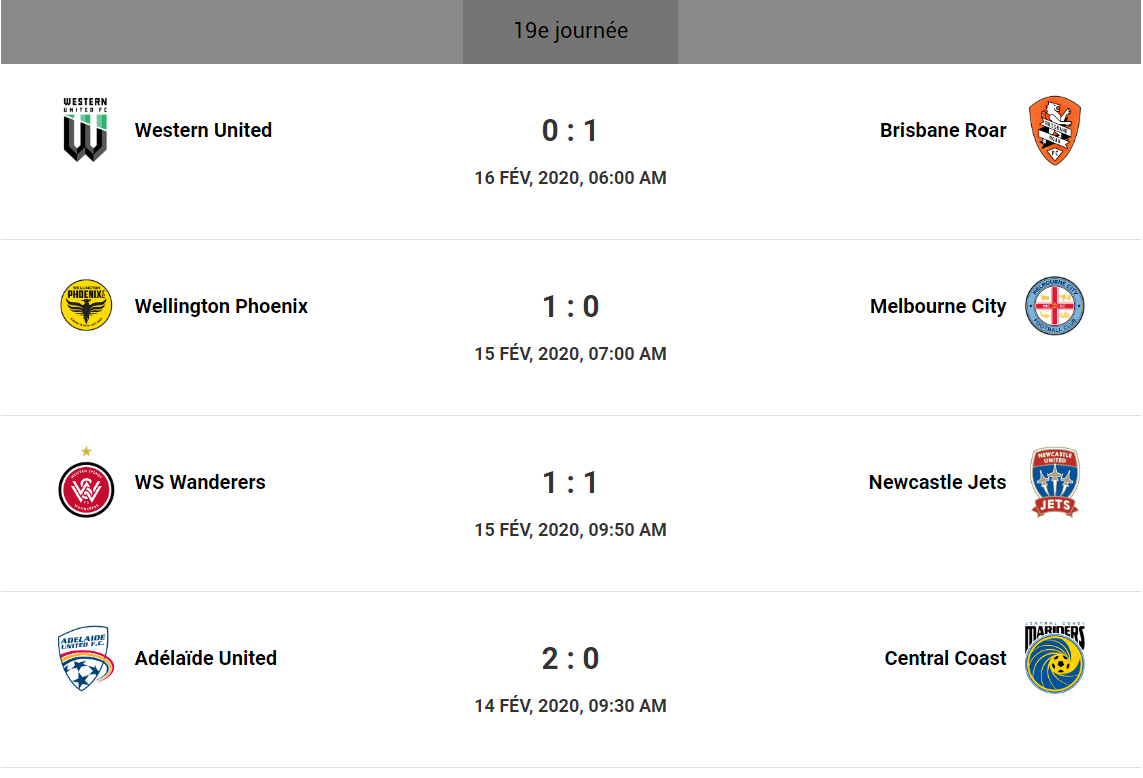Image resolution: width=1143 pixels, height=778 pixels.
Task: Open the Western United team link
Action: [203, 130]
